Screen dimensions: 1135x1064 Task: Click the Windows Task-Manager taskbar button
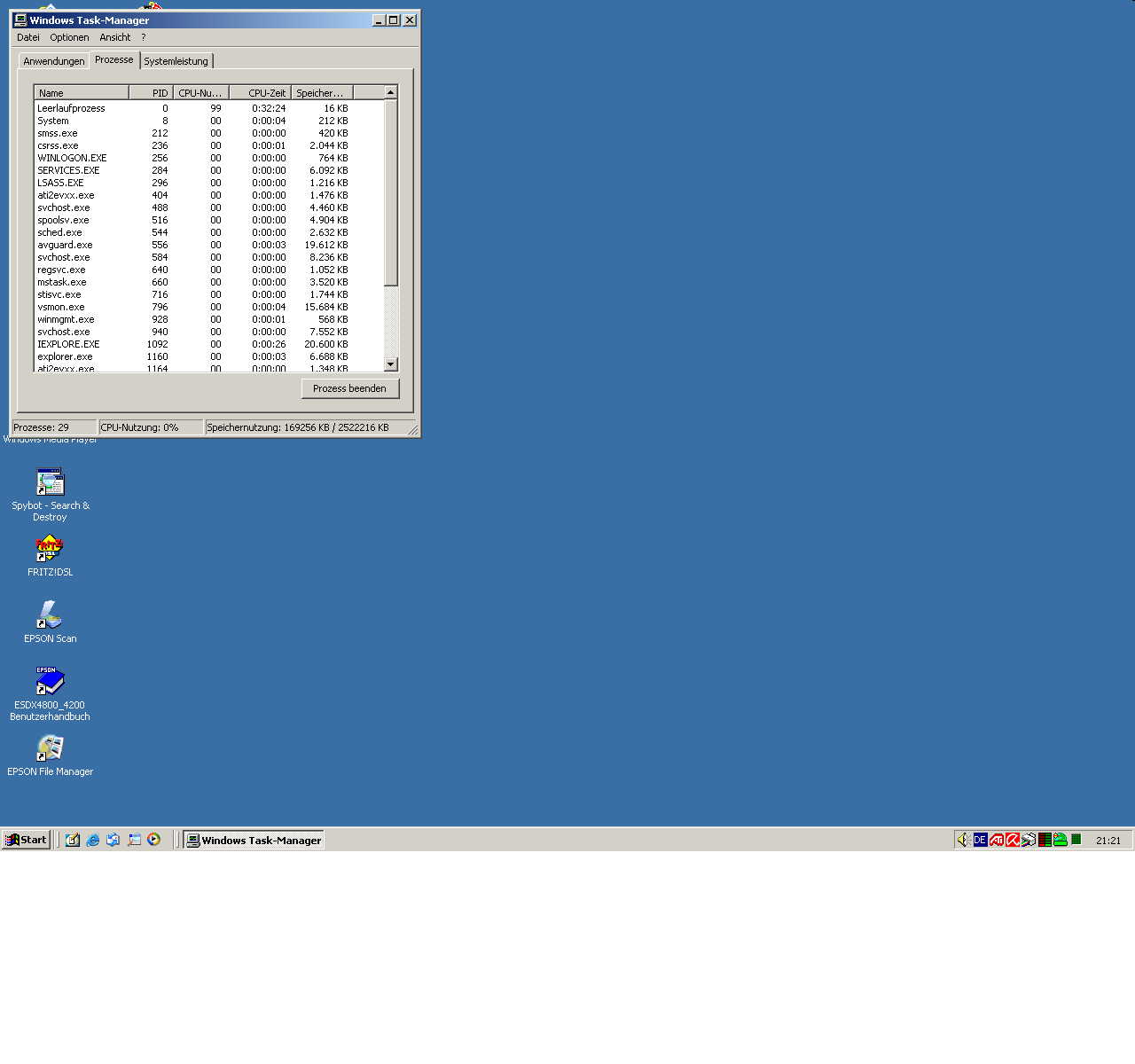click(254, 840)
